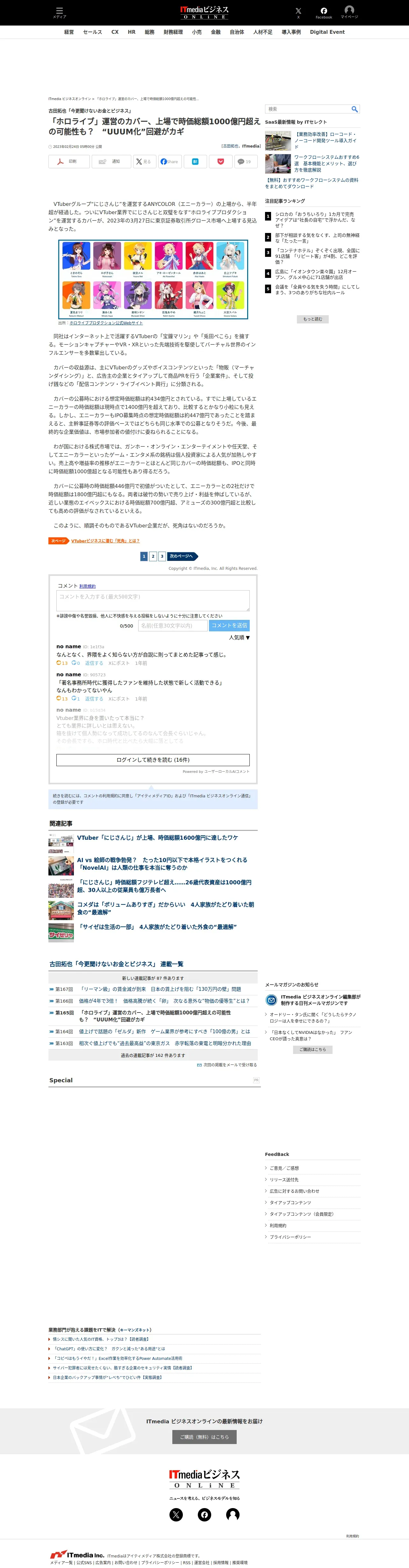This screenshot has width=409, height=1568.
Task: Open AI vs 絵師の戦争勃発 related article
Action: tap(162, 864)
